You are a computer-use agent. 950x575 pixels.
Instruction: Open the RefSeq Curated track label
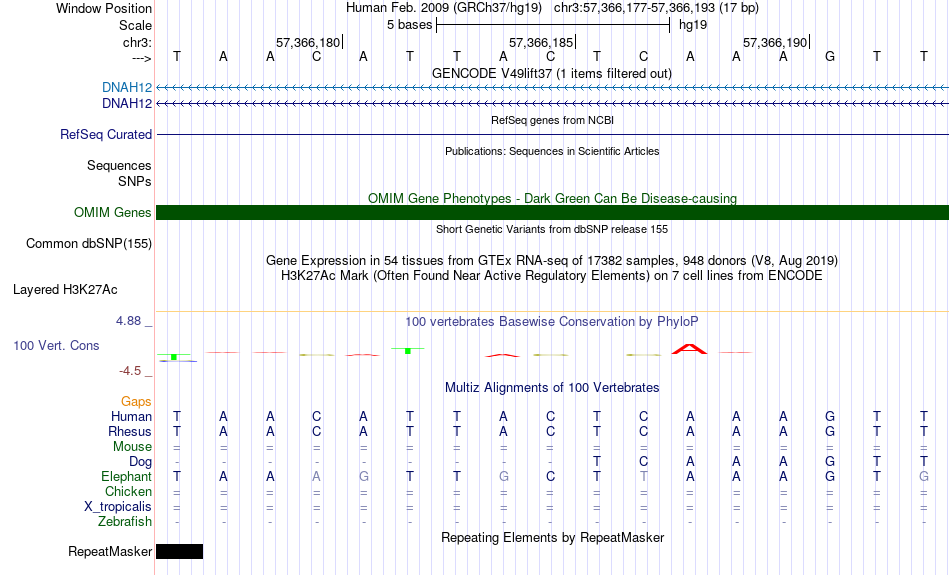106,135
